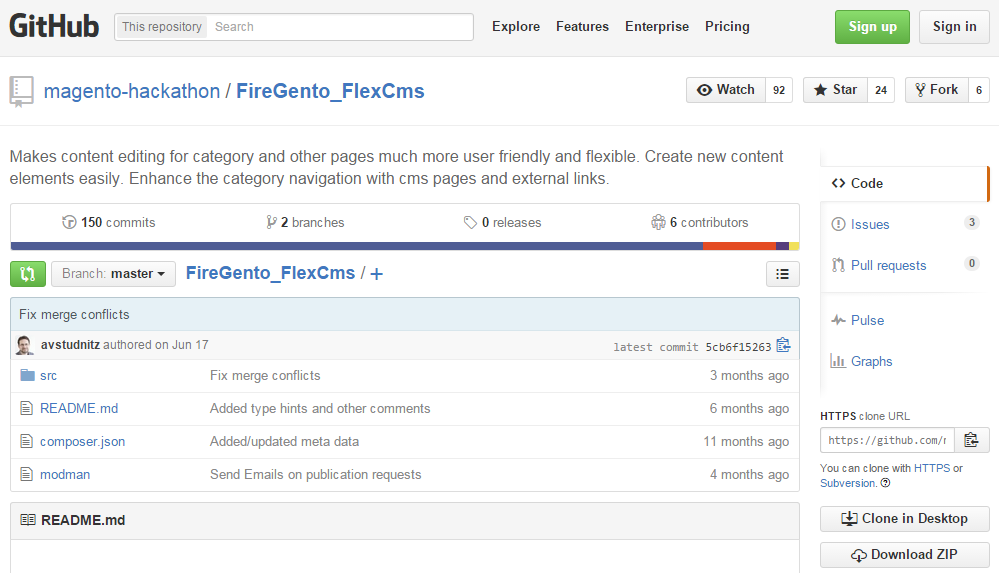Screen dimensions: 999x573
Task: Click the README.md file icon in list
Action: pos(26,408)
